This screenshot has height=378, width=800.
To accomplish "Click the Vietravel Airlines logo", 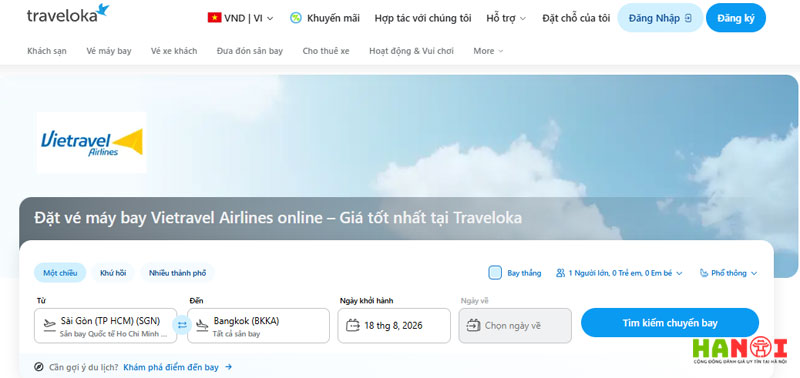I will point(92,143).
